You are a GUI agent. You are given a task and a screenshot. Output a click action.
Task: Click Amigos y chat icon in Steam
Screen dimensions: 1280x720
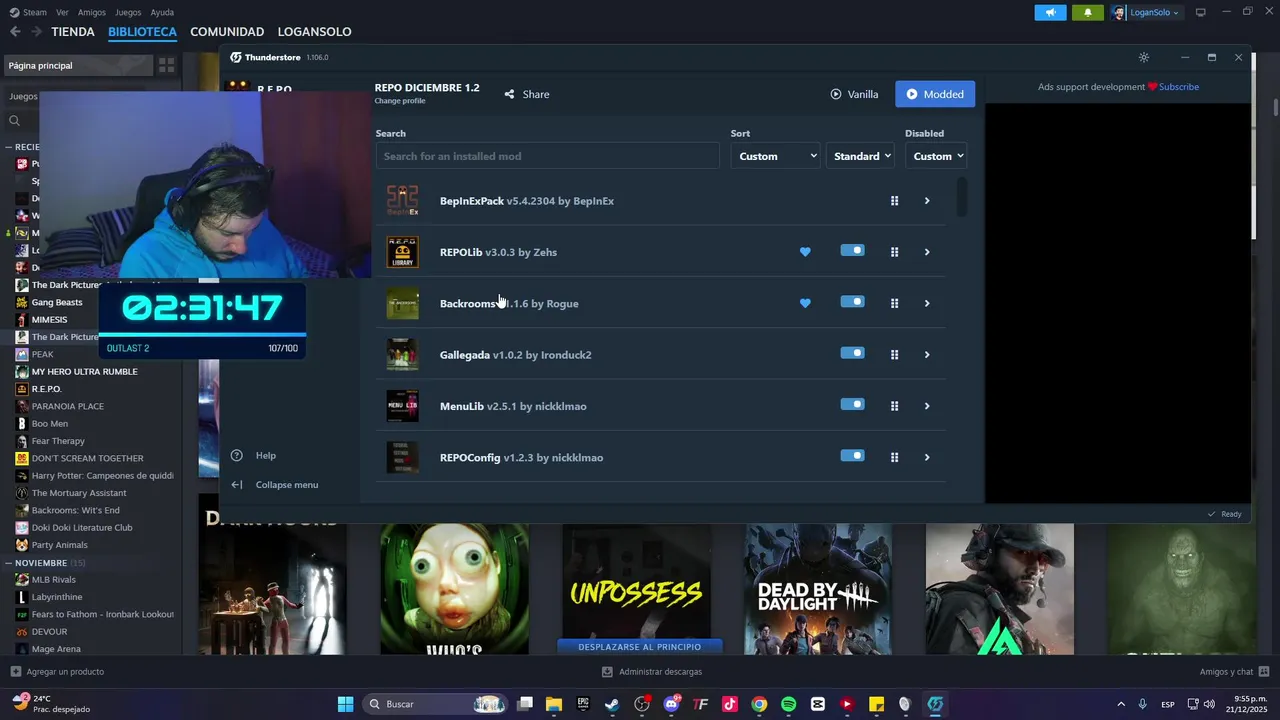pyautogui.click(x=1264, y=672)
